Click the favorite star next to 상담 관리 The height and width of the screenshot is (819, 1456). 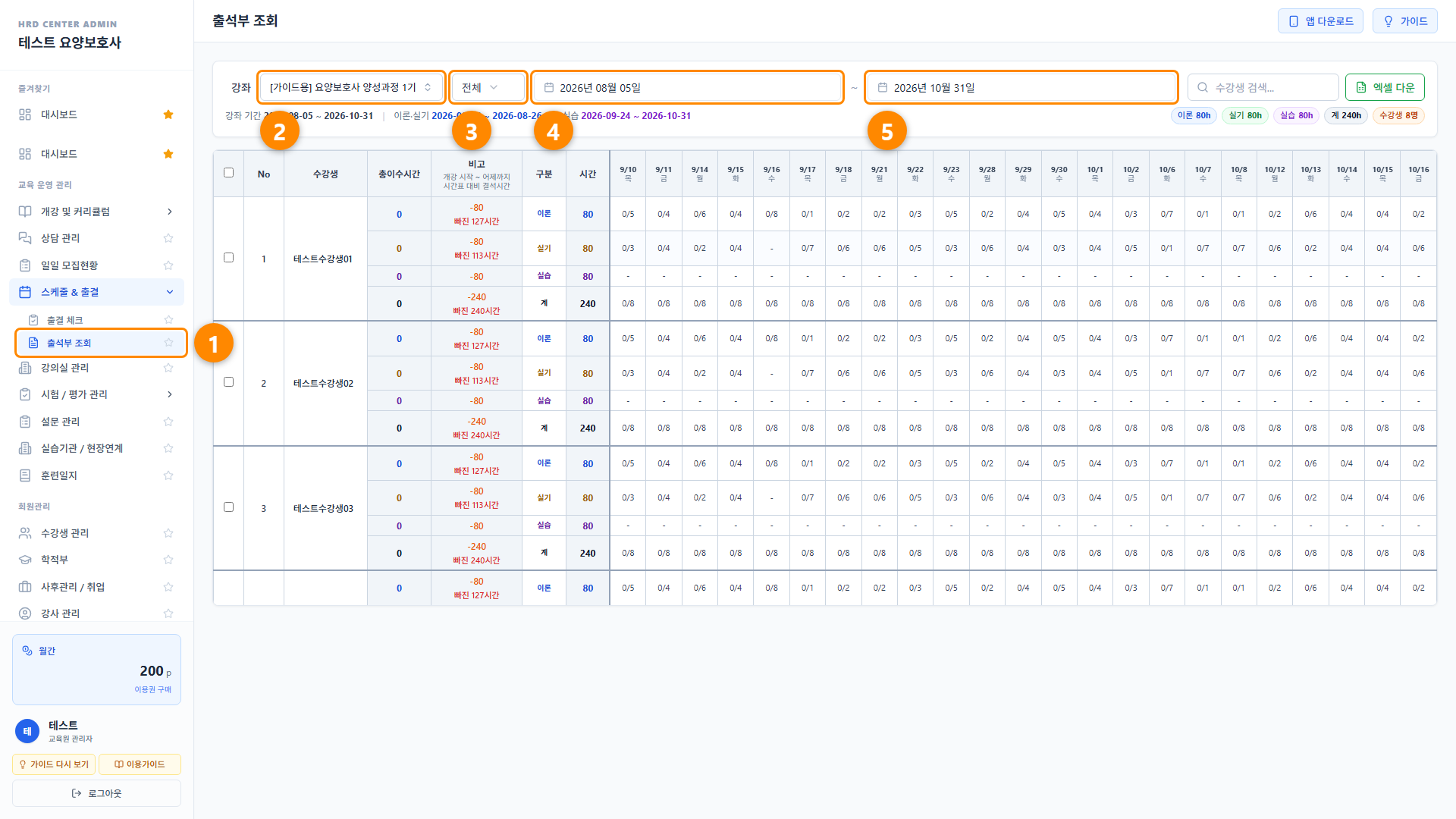[x=168, y=238]
